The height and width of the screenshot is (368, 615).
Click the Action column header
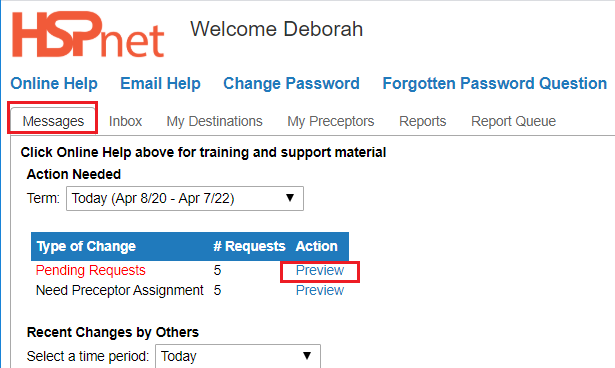pos(317,246)
